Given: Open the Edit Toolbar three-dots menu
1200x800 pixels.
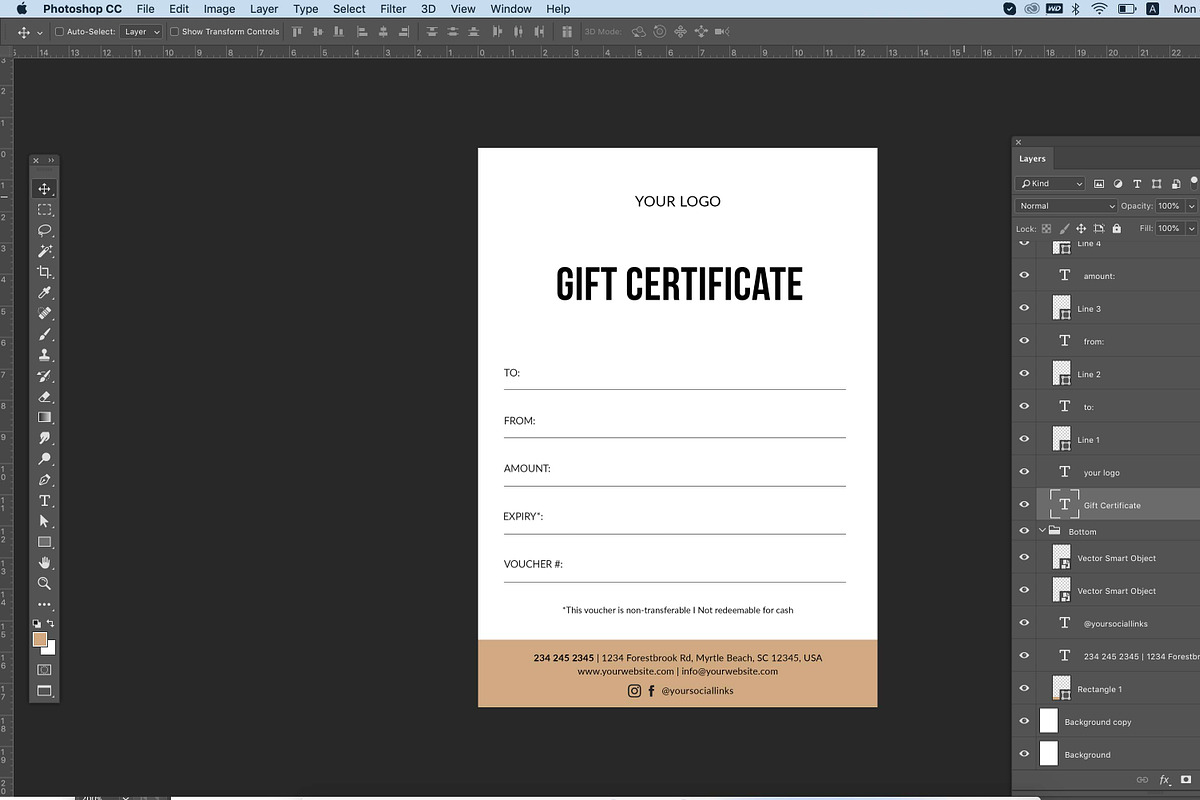Looking at the screenshot, I should pyautogui.click(x=44, y=604).
